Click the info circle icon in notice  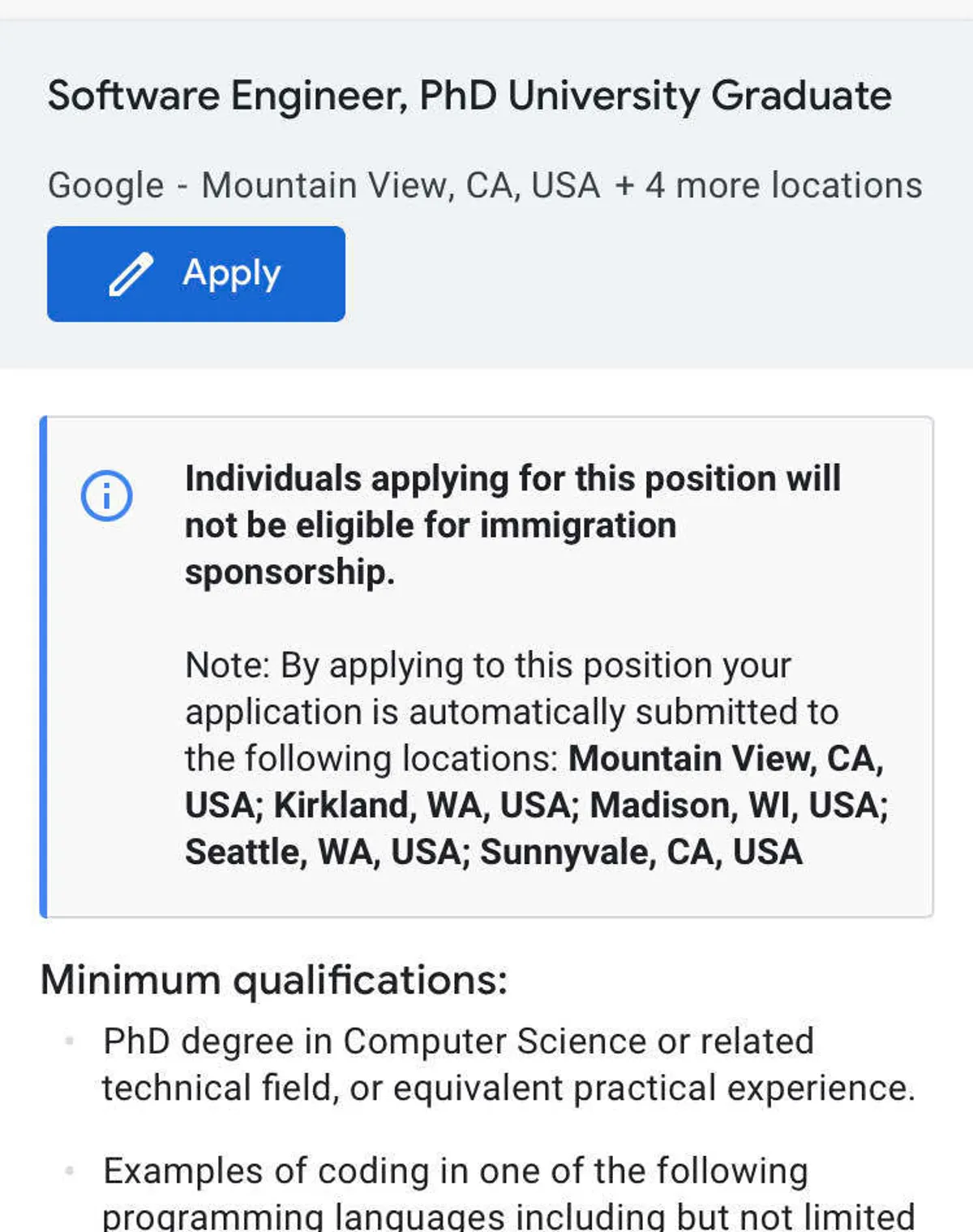[106, 495]
